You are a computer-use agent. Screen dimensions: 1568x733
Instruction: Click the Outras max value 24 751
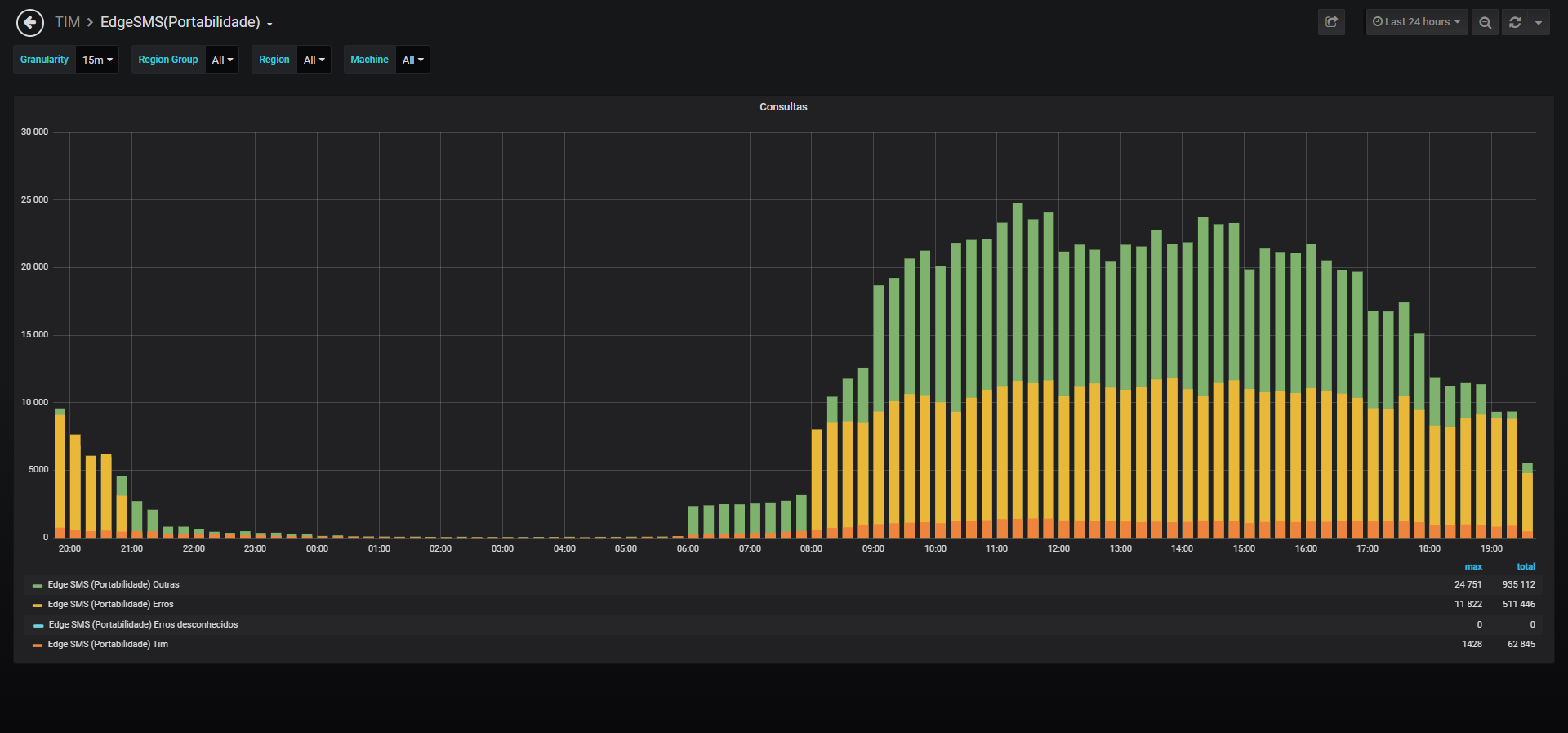click(x=1468, y=584)
